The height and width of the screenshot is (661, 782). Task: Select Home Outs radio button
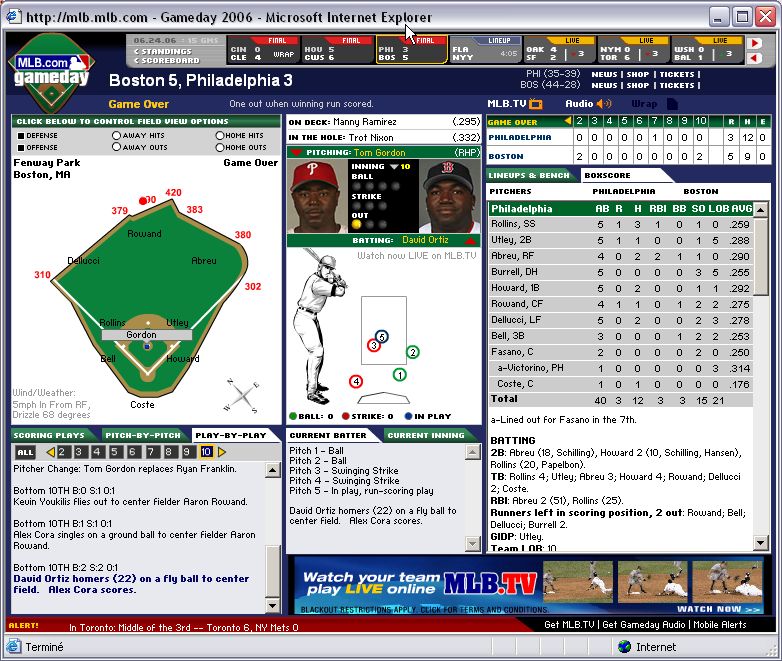pos(219,147)
